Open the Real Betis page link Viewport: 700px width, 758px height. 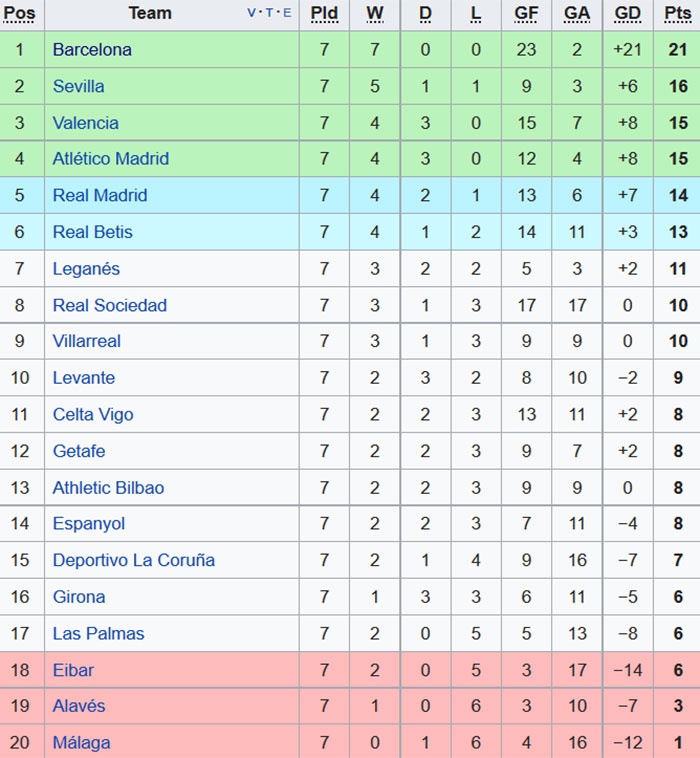(x=92, y=232)
